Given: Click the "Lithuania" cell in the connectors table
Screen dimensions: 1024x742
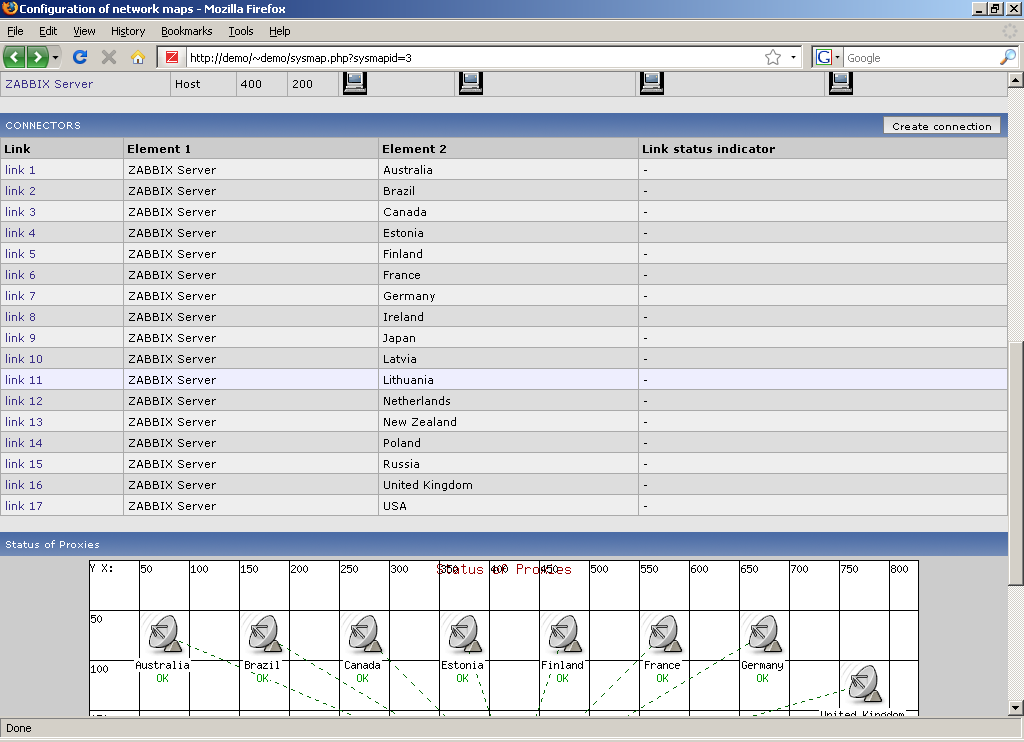Looking at the screenshot, I should point(508,379).
